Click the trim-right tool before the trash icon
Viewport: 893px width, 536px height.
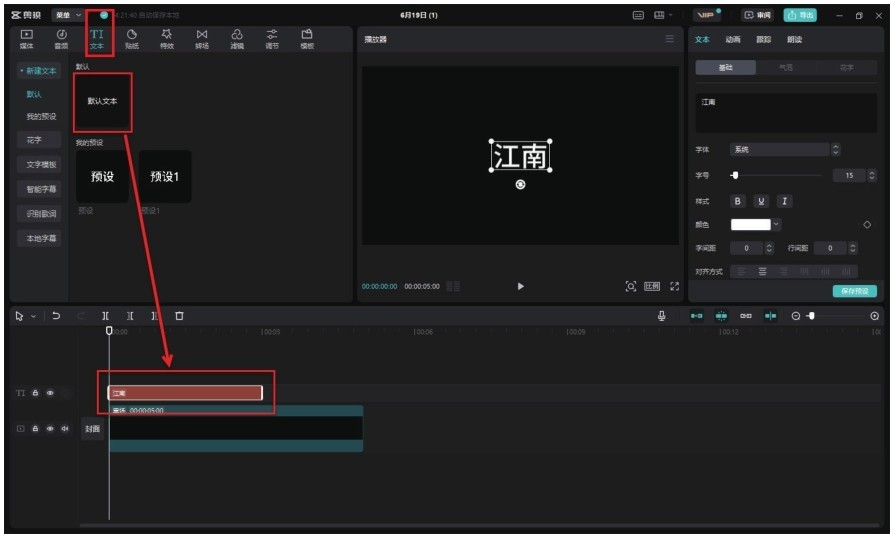[x=154, y=316]
